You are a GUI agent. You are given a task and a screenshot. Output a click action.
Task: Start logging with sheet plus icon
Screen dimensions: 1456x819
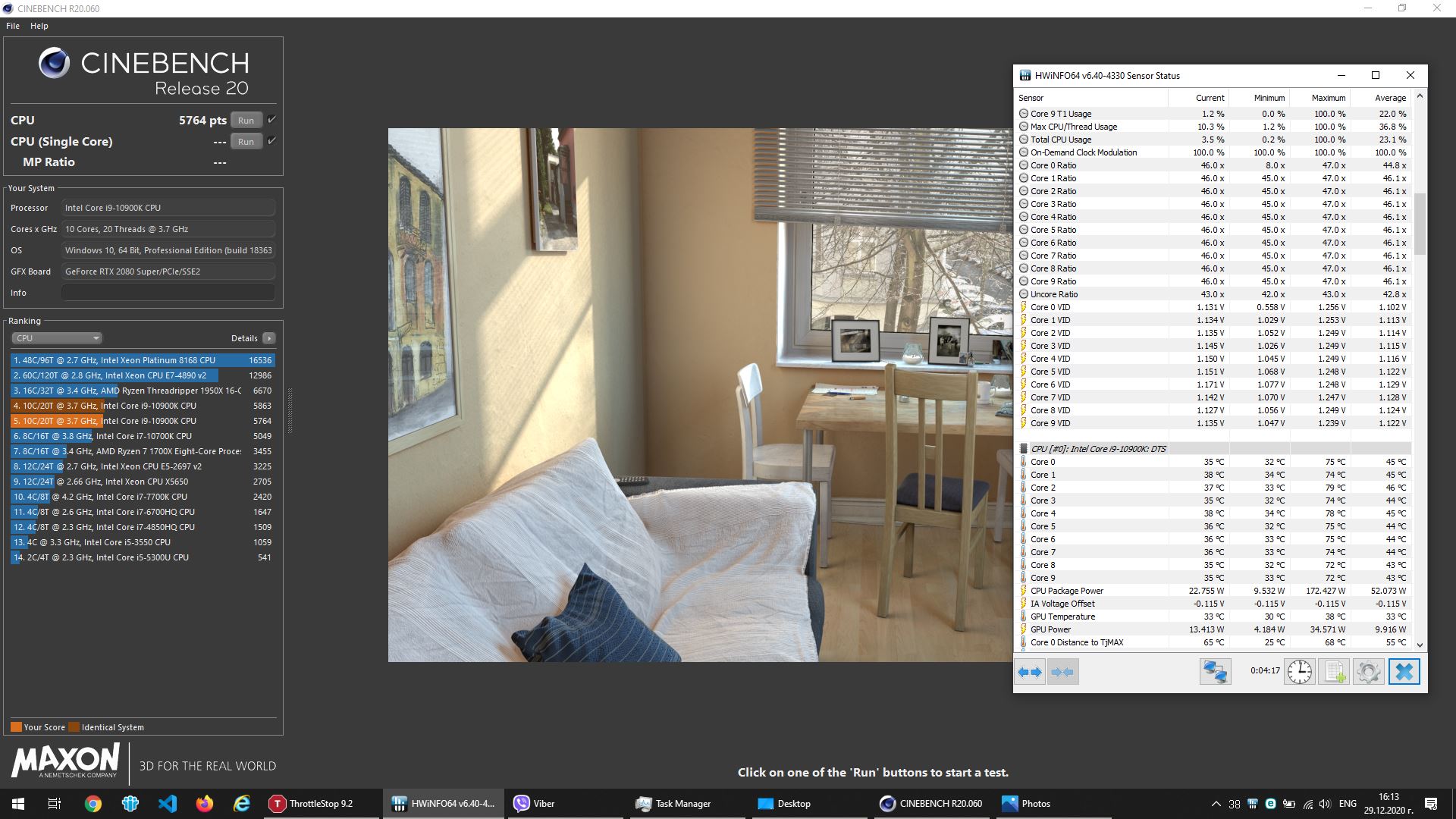point(1334,672)
